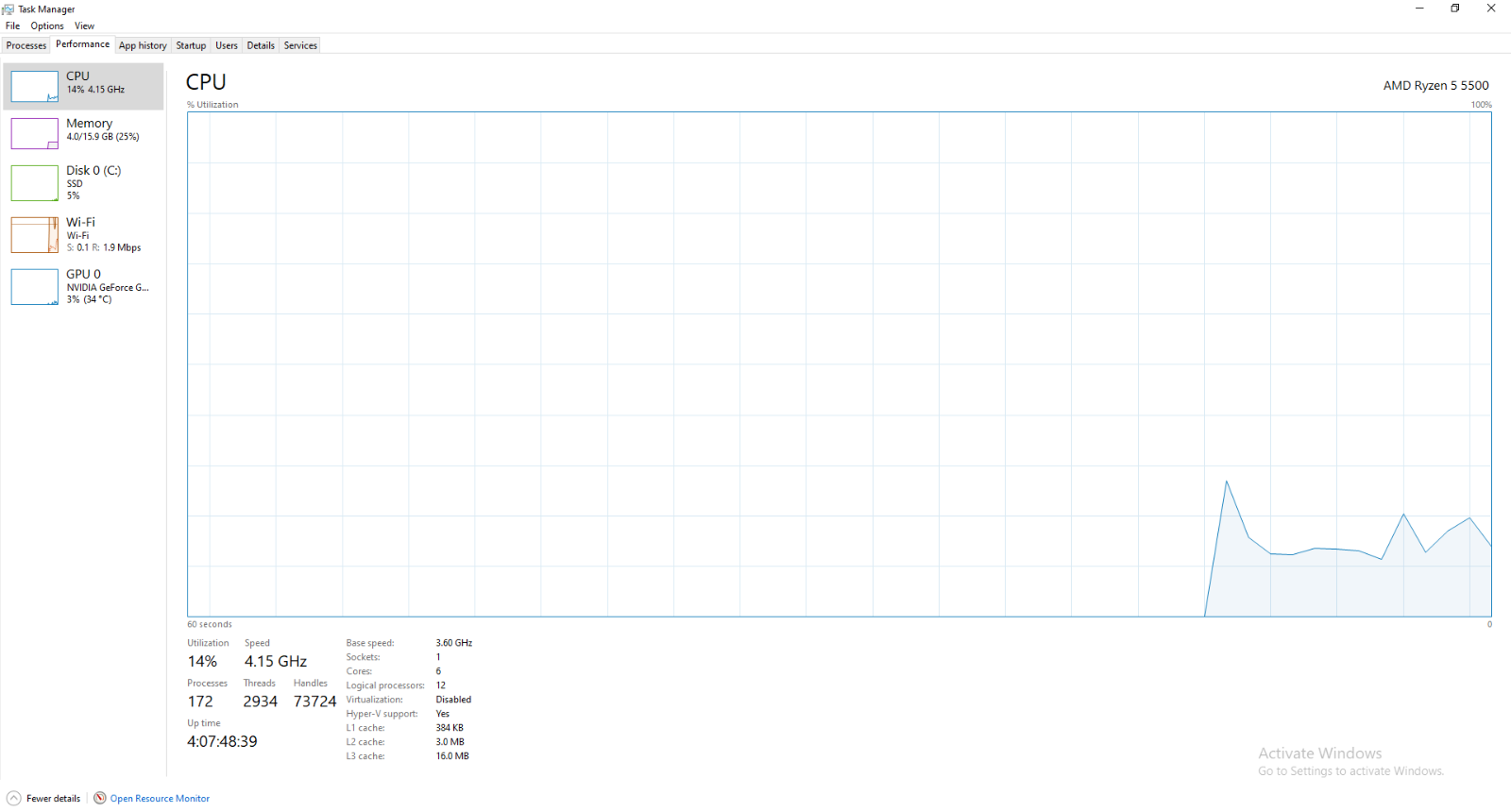Click inside the CPU utilization graph

839,364
